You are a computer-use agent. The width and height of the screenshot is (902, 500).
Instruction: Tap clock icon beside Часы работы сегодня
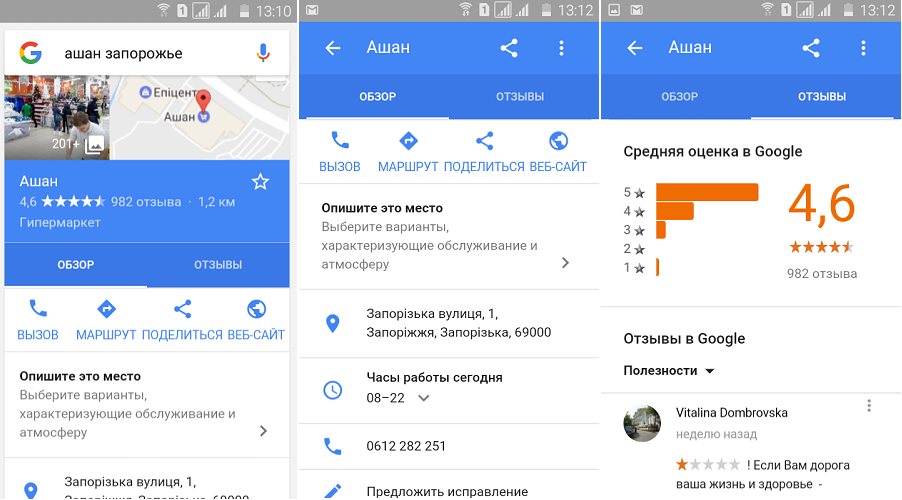click(x=332, y=390)
